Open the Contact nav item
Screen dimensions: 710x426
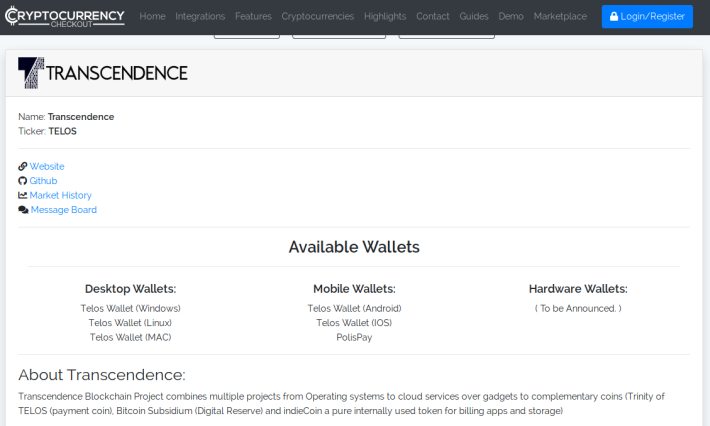pos(432,16)
